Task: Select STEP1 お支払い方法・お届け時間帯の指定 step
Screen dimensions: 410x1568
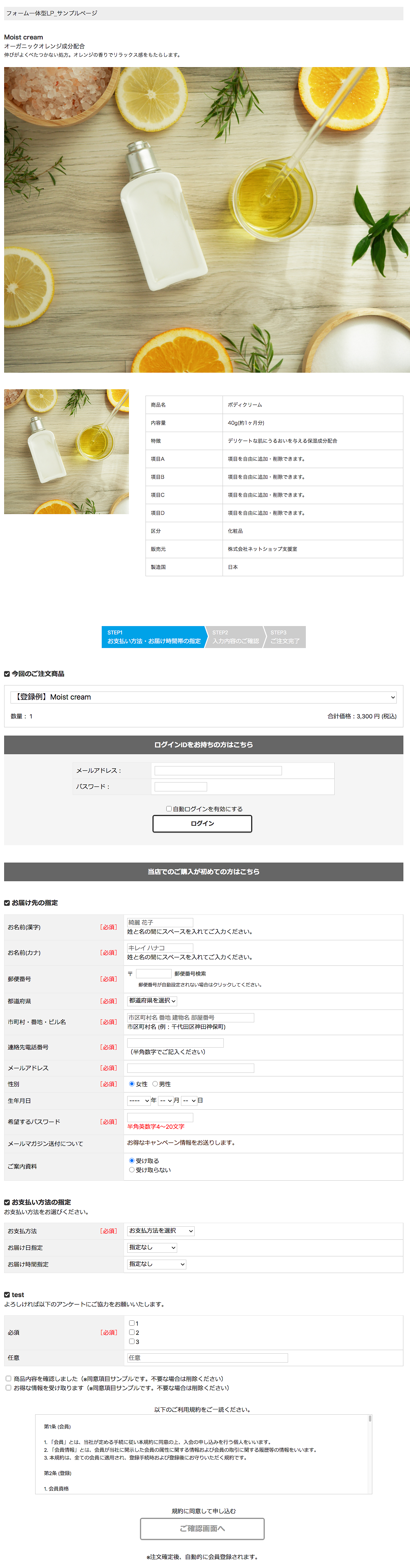Action: tap(154, 637)
